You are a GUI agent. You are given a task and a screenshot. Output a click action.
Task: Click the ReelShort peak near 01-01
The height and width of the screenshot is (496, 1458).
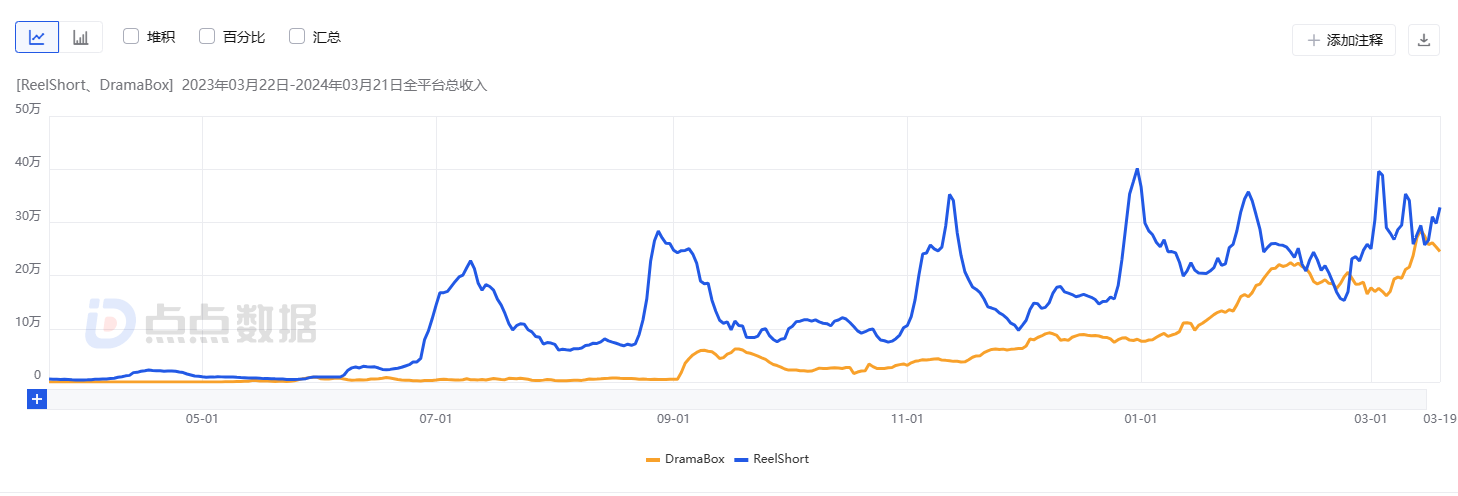(x=1137, y=170)
